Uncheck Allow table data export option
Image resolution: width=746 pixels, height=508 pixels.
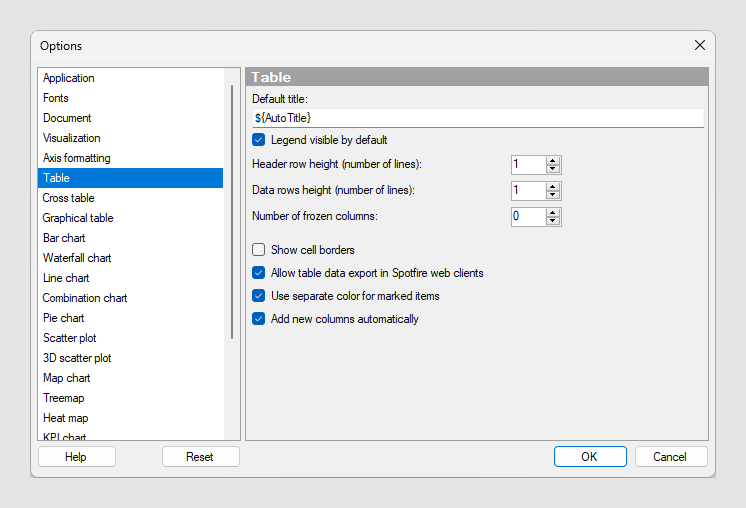259,273
